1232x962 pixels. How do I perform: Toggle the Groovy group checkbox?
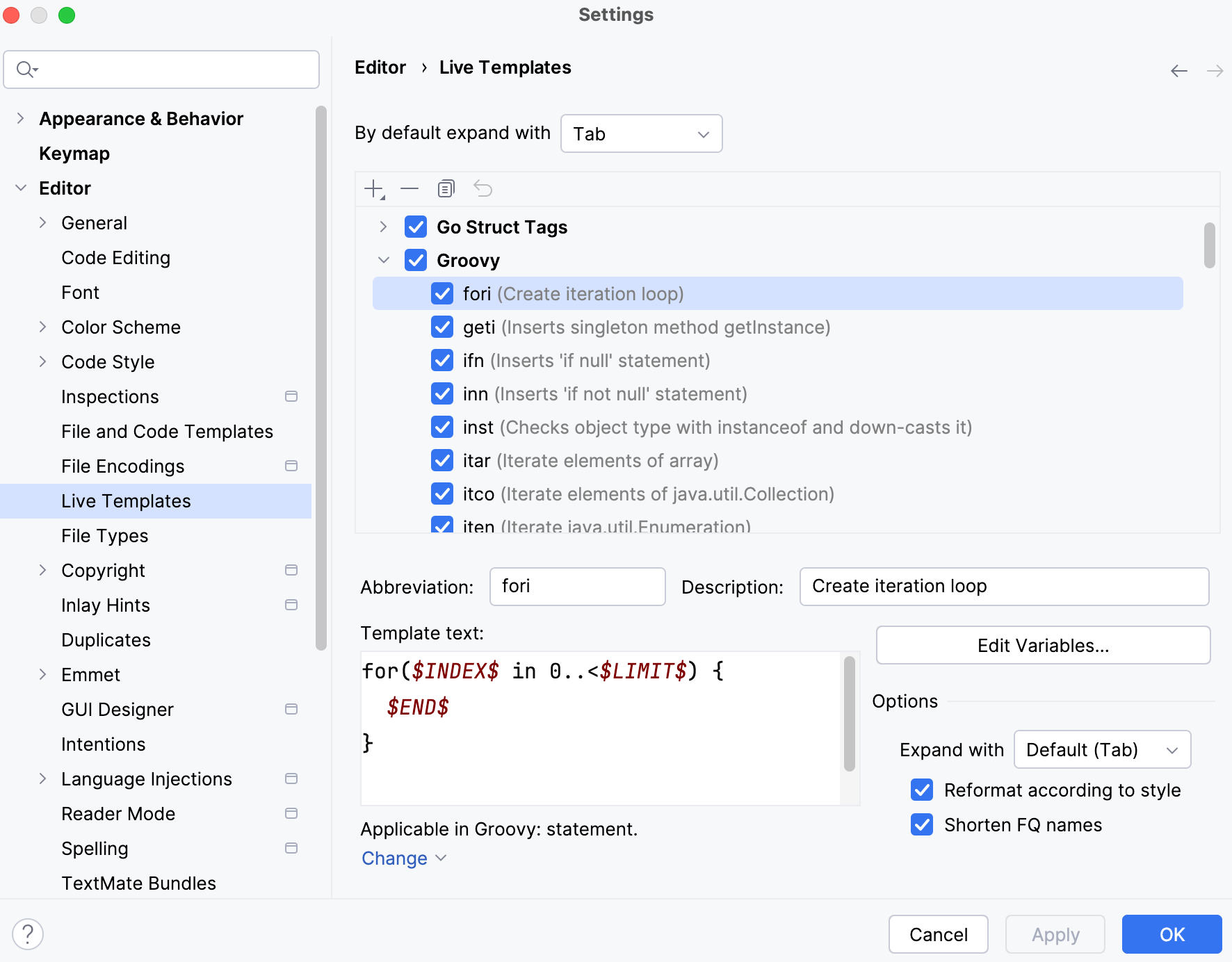coord(416,260)
